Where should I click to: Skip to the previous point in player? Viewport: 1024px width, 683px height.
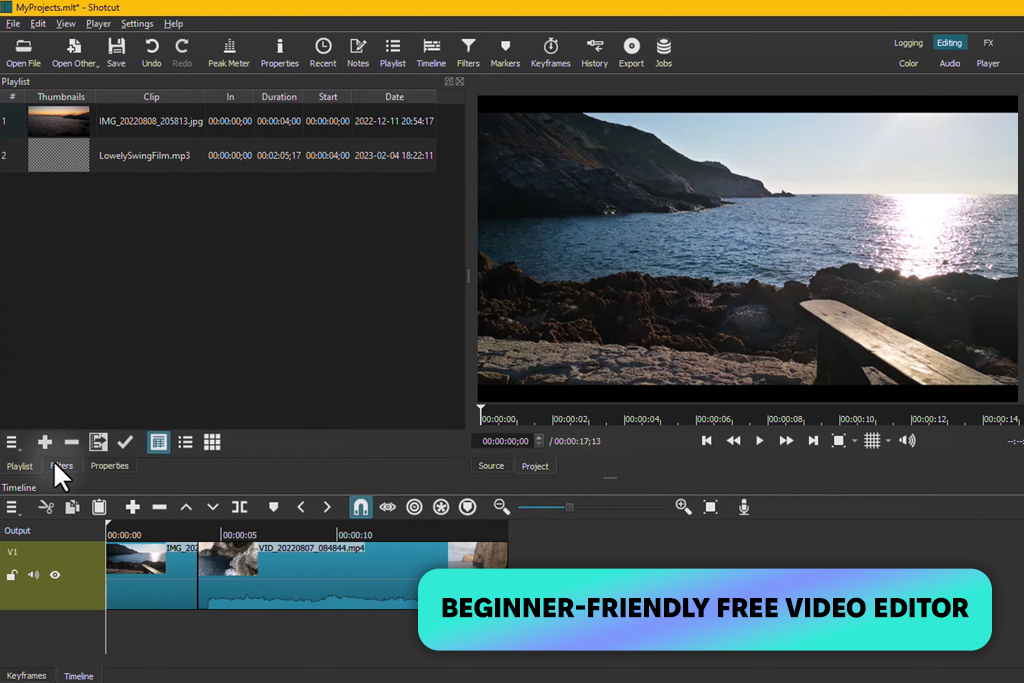[706, 441]
